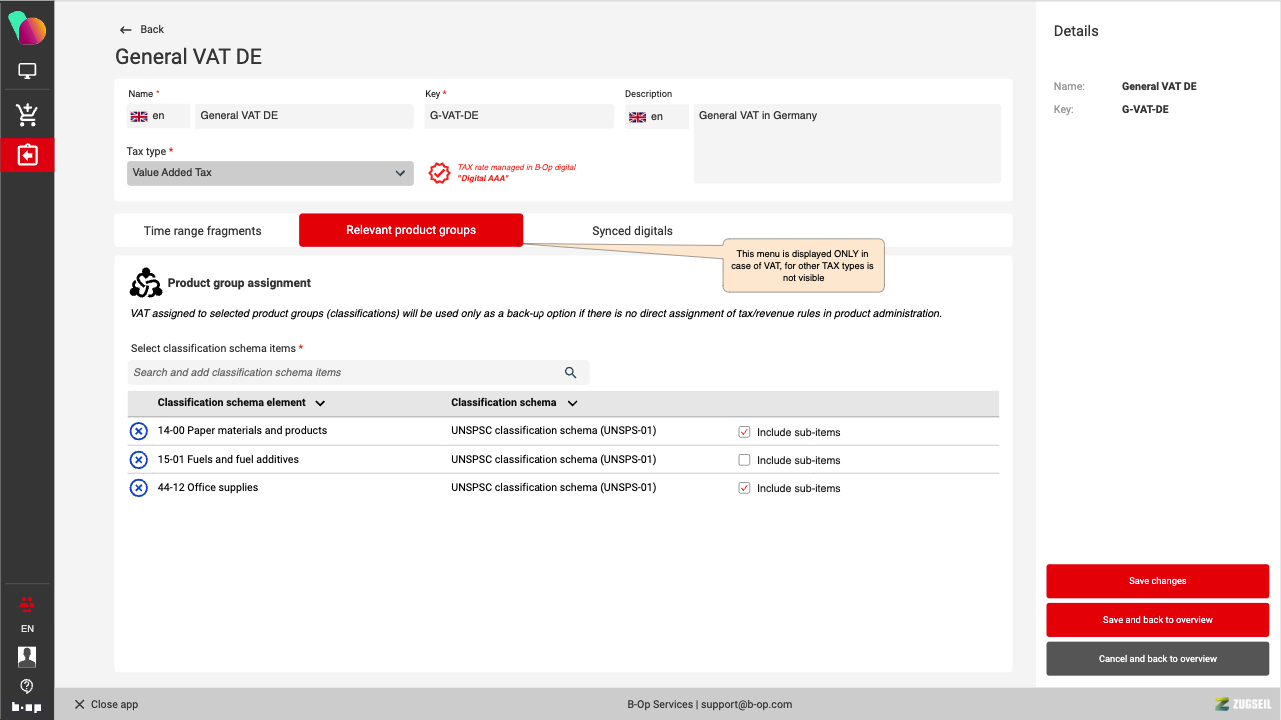1281x720 pixels.
Task: Click the classification schema search field
Action: 340,373
